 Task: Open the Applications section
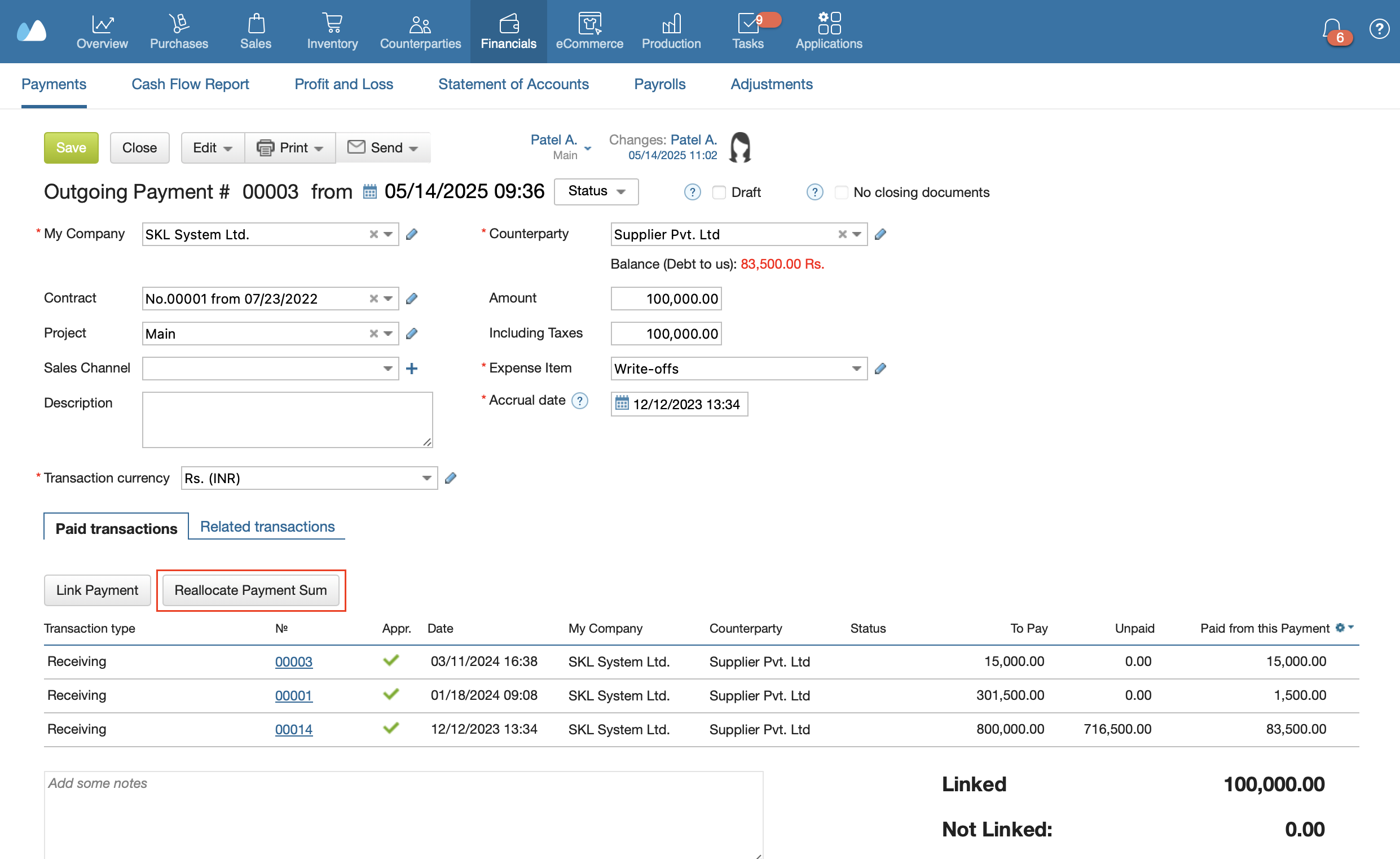(829, 31)
